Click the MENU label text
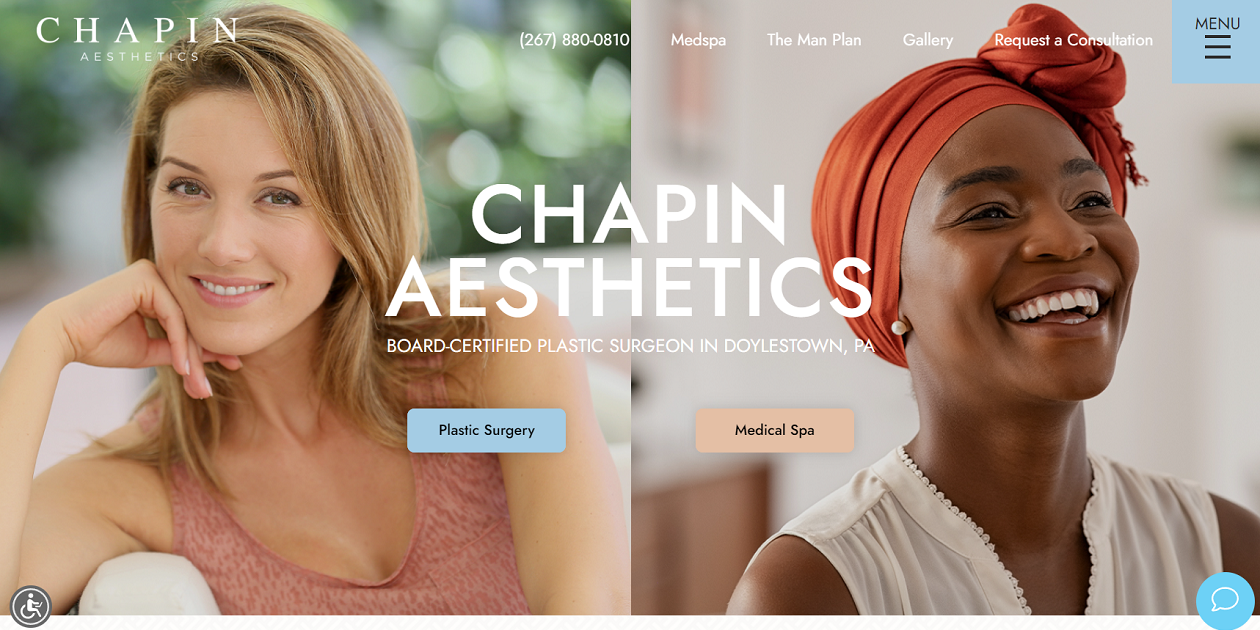The width and height of the screenshot is (1260, 630). (1217, 23)
